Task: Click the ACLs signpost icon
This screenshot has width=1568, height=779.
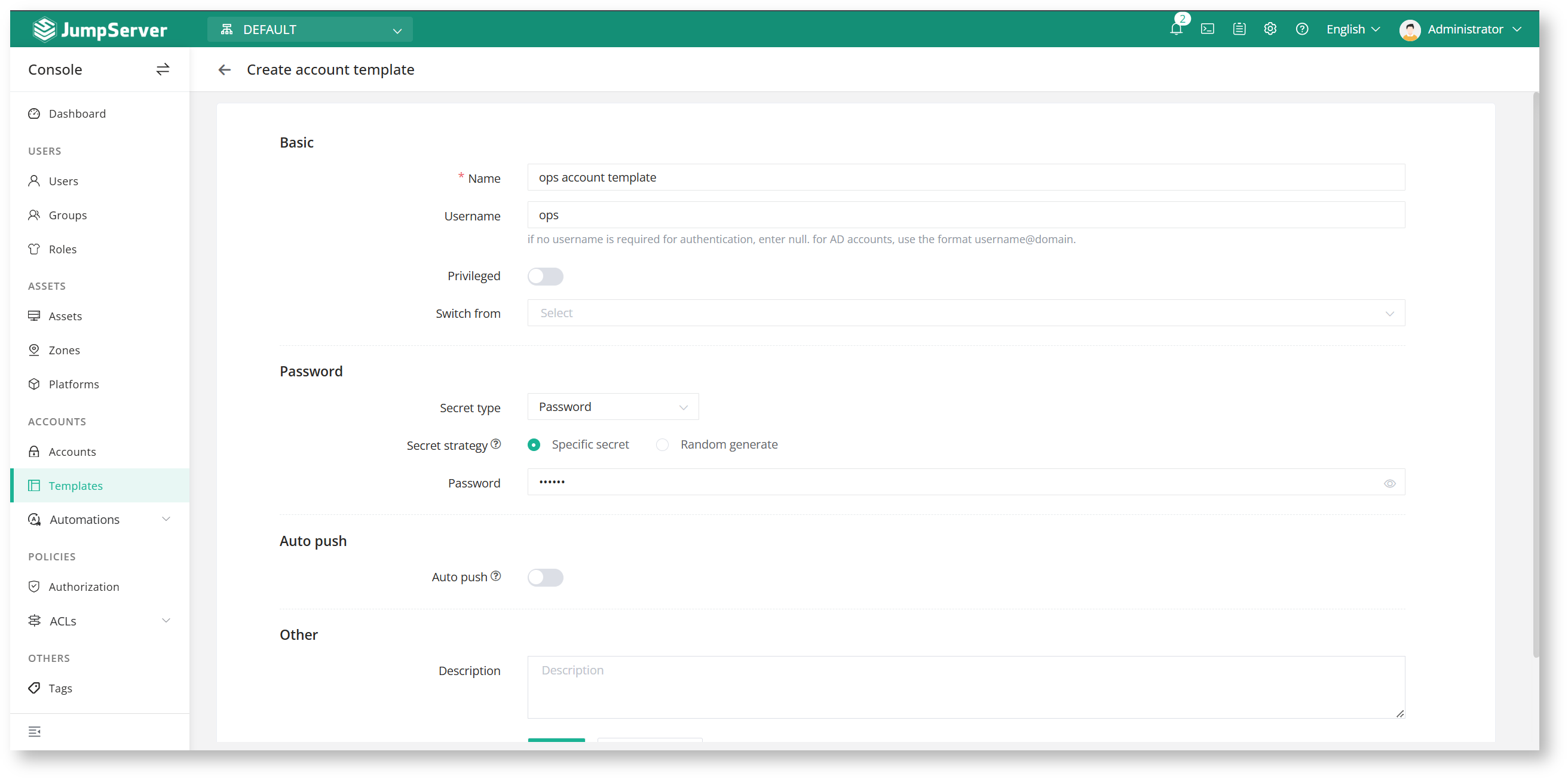Action: point(34,621)
